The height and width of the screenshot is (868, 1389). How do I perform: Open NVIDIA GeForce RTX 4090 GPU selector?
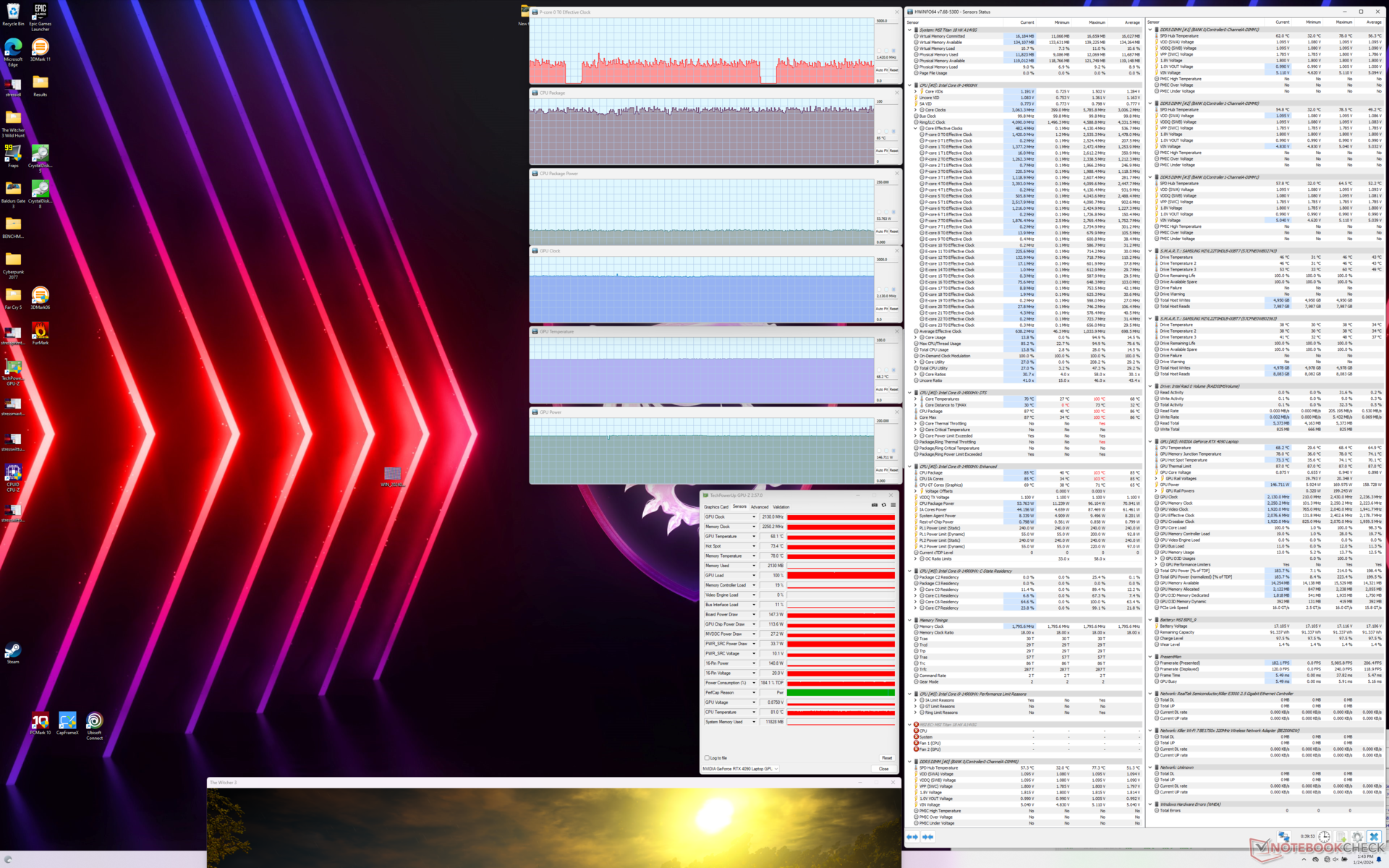pos(740,769)
